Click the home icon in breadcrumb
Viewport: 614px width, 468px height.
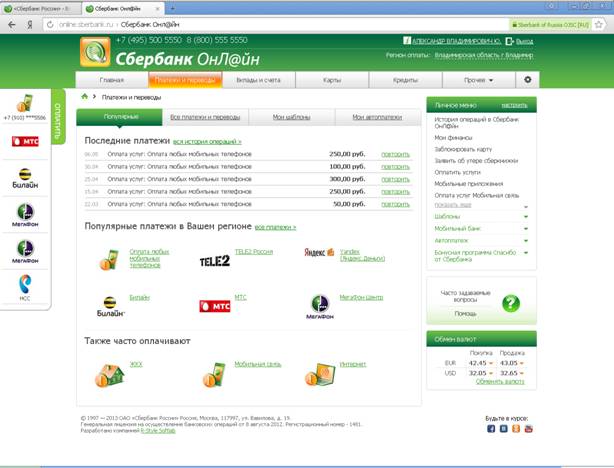pyautogui.click(x=84, y=97)
